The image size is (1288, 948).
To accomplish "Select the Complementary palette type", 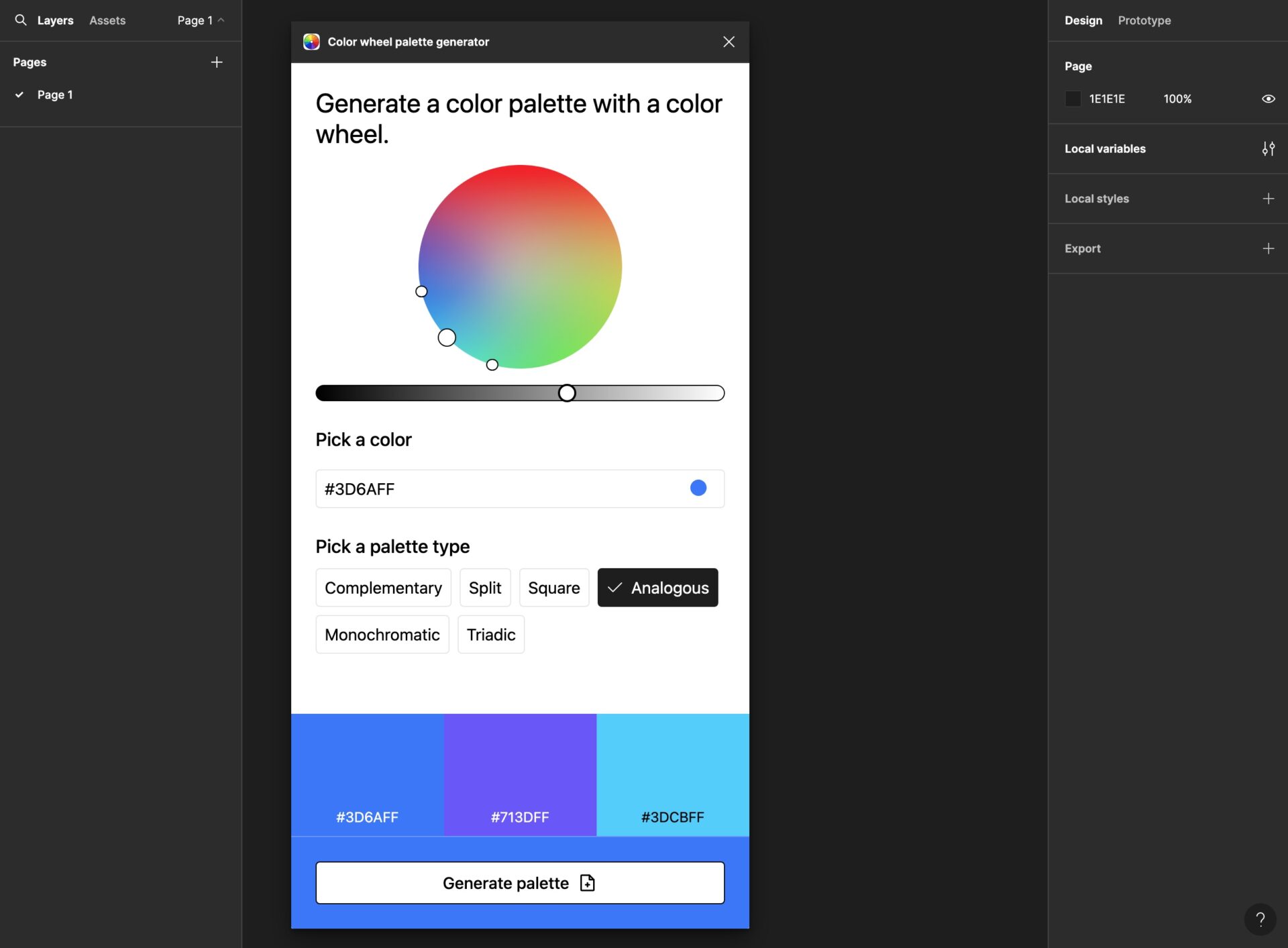I will click(383, 587).
